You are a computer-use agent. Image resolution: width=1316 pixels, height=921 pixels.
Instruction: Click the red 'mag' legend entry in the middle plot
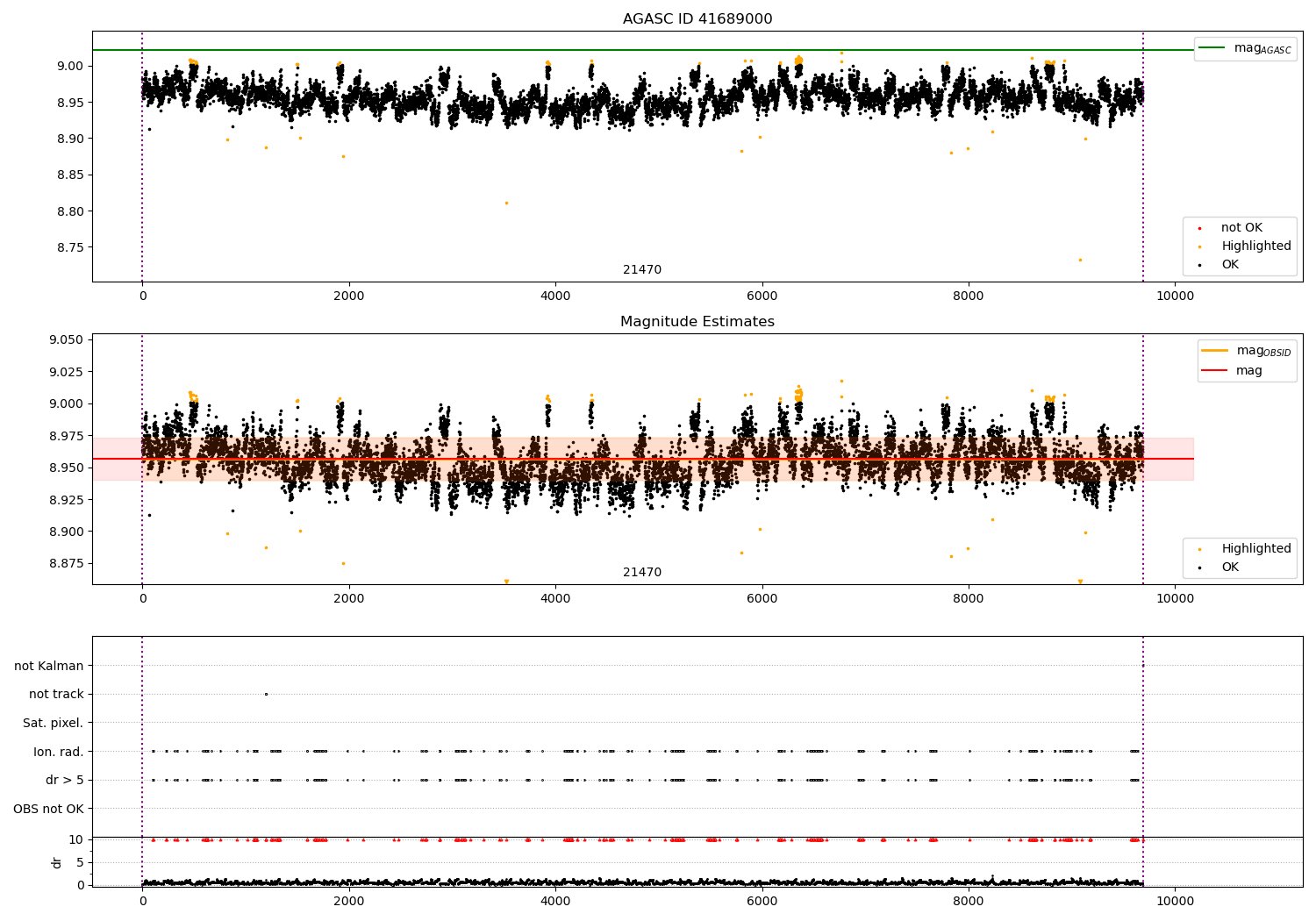point(1233,371)
